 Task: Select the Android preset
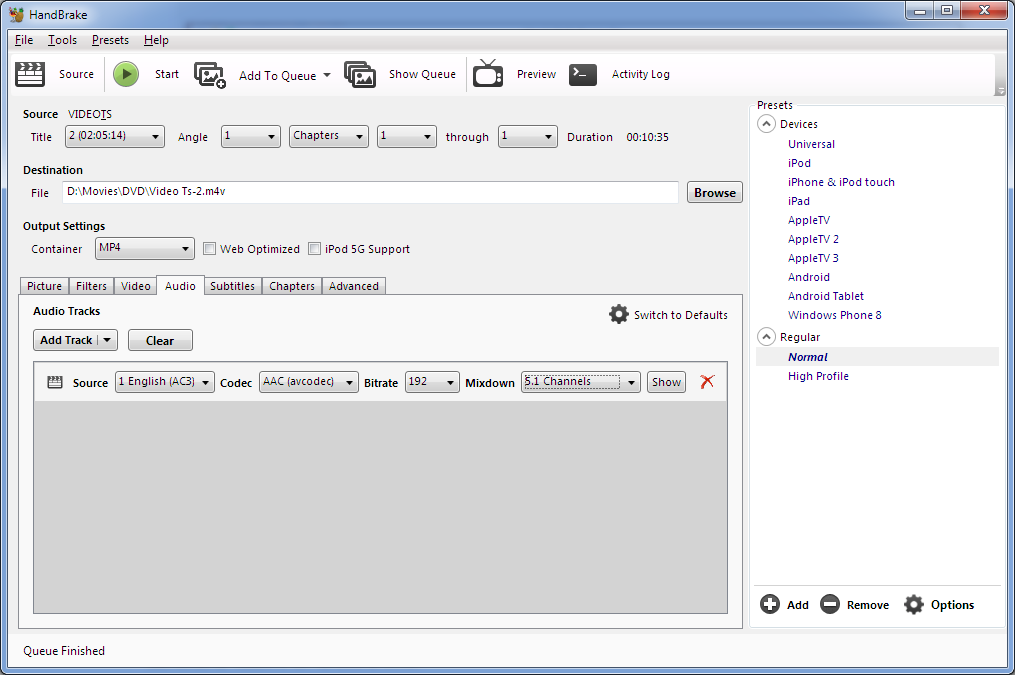(809, 277)
